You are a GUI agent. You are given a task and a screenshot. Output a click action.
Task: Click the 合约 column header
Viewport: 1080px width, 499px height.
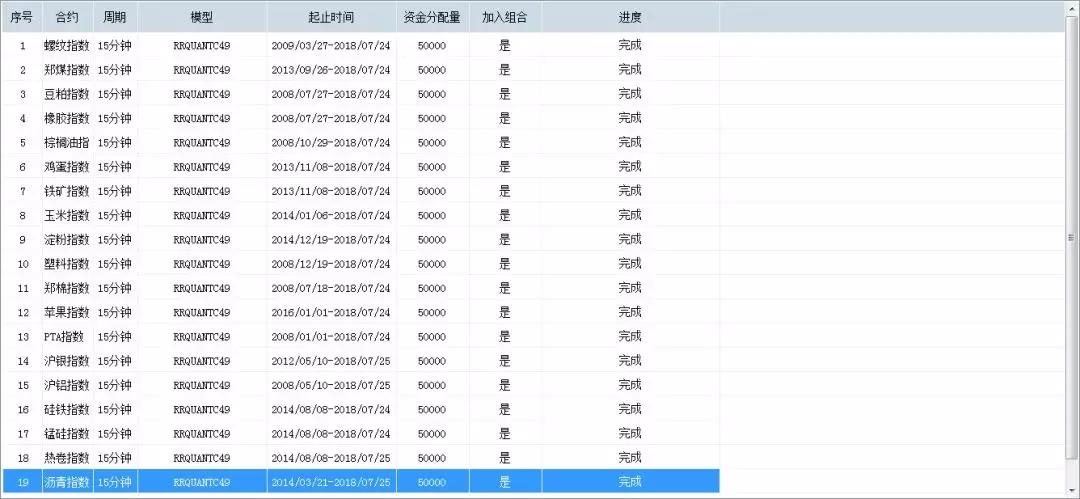pos(68,17)
